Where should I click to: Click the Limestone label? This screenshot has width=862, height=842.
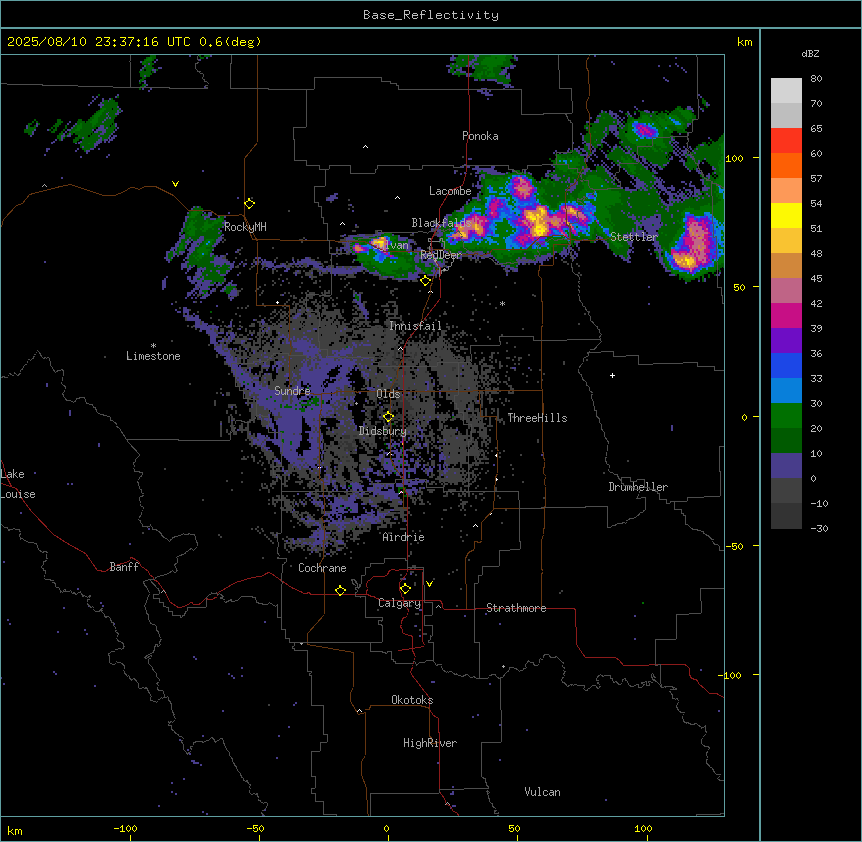click(153, 356)
